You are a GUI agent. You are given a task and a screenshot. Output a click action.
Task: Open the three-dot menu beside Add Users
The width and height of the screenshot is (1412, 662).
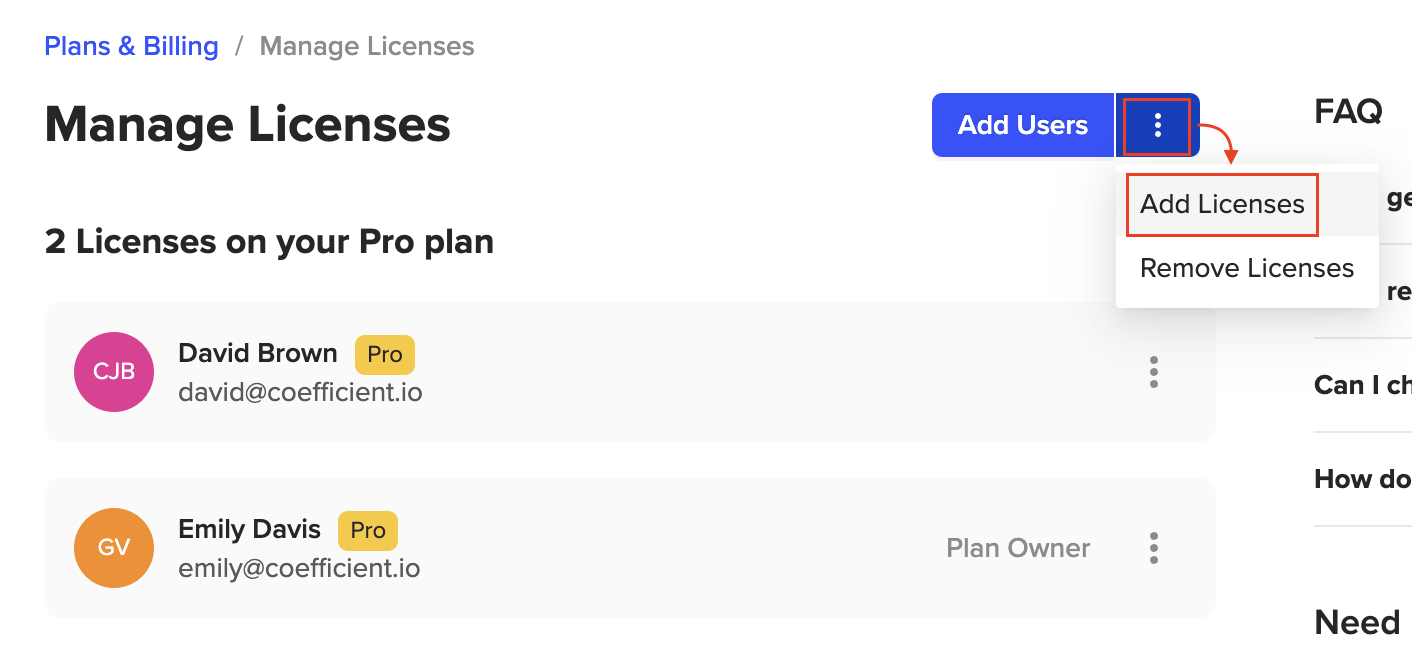pos(1157,125)
